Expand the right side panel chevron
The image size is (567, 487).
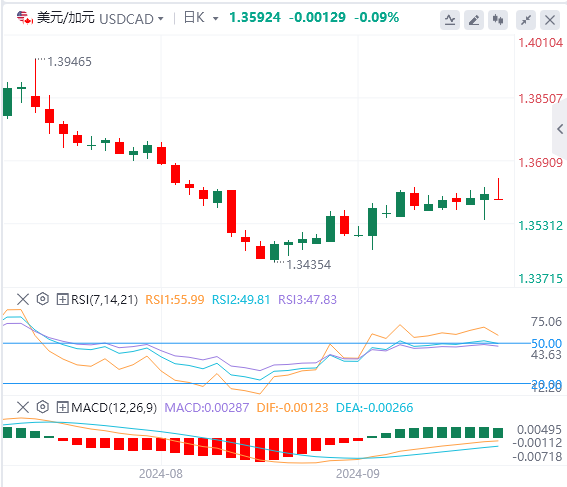coord(560,129)
